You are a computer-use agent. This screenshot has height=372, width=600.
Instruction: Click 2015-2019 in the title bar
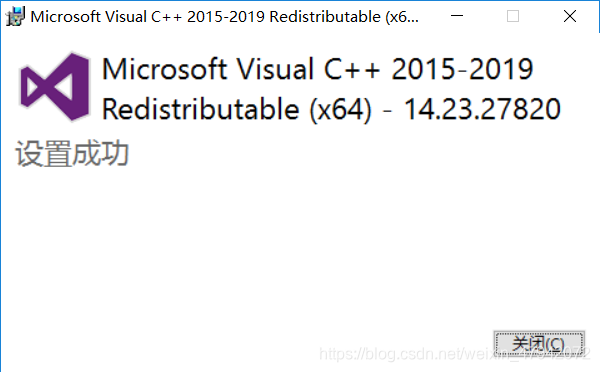click(x=225, y=16)
